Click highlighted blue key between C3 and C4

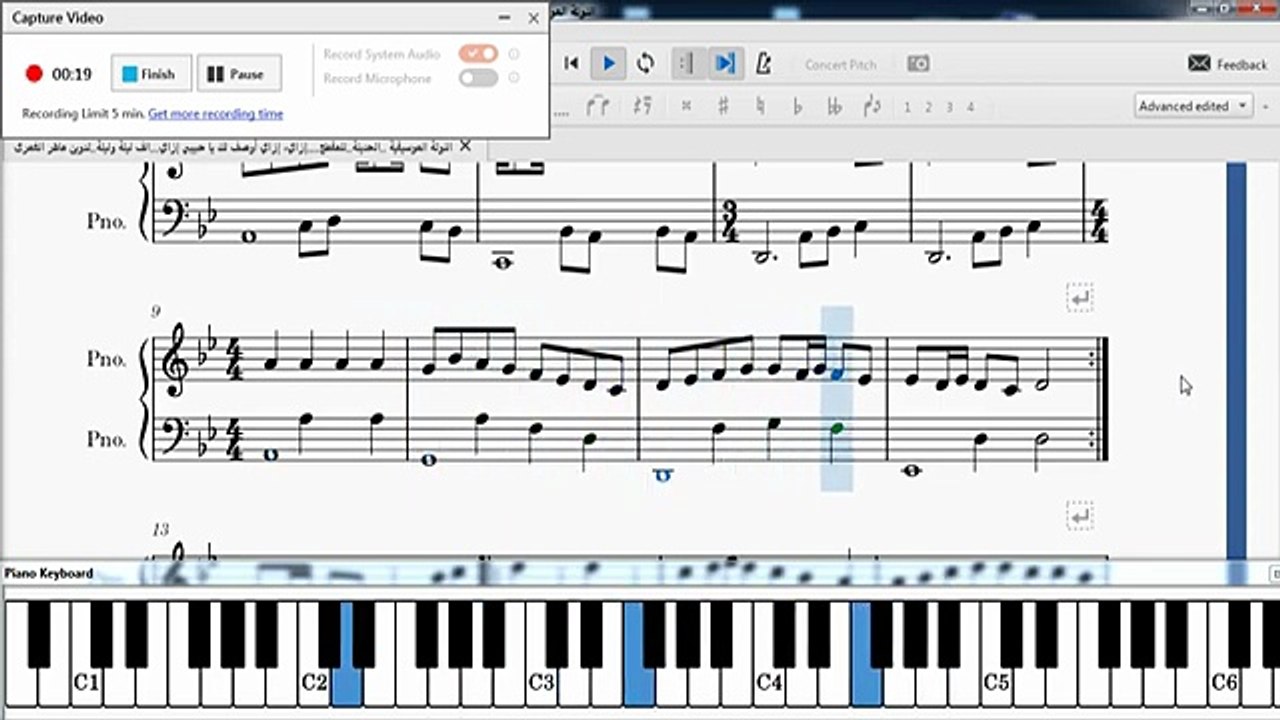click(638, 684)
